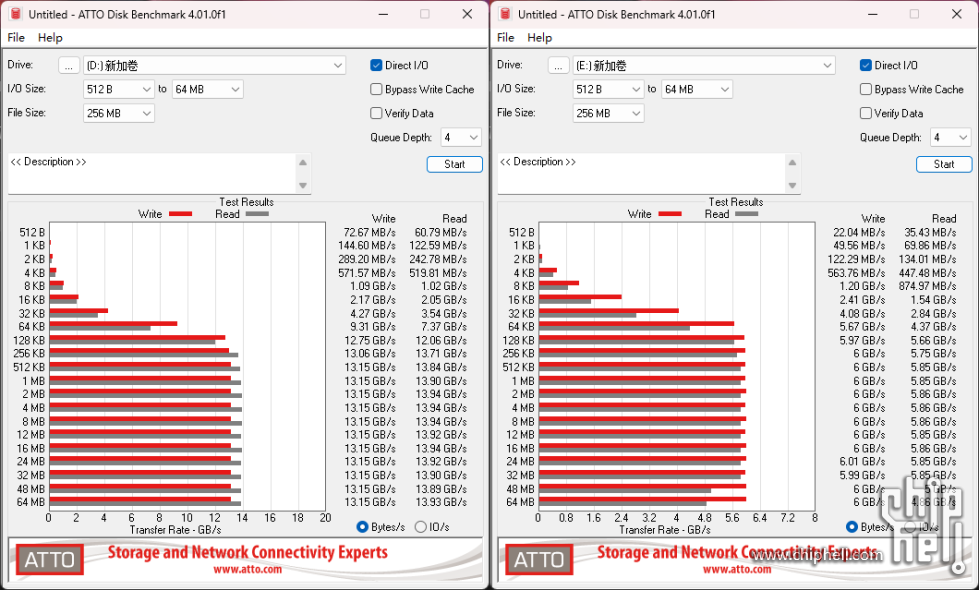The height and width of the screenshot is (590, 979).
Task: Click red Write legend swatch, right window
Action: tap(670, 214)
